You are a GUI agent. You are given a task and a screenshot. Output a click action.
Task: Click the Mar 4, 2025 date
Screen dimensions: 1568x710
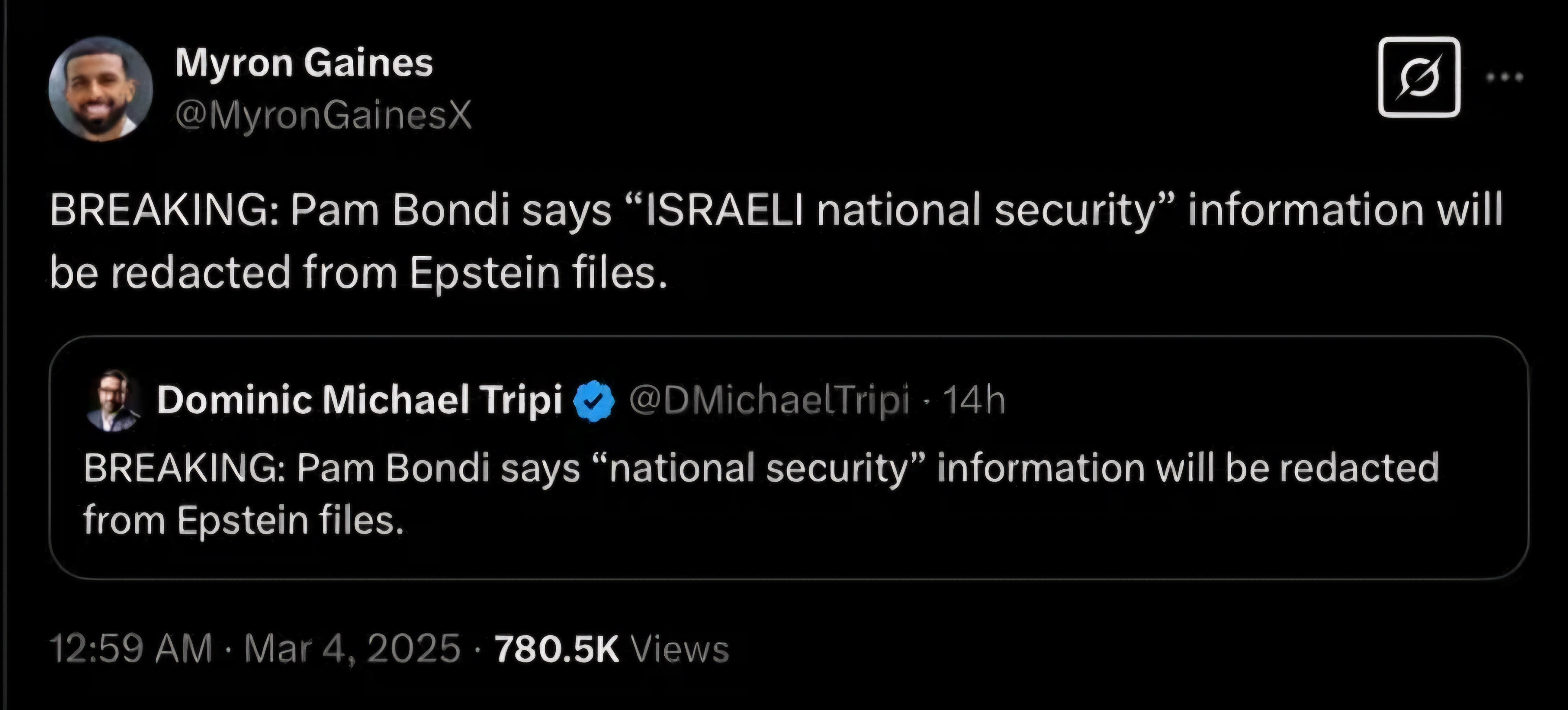click(x=352, y=648)
